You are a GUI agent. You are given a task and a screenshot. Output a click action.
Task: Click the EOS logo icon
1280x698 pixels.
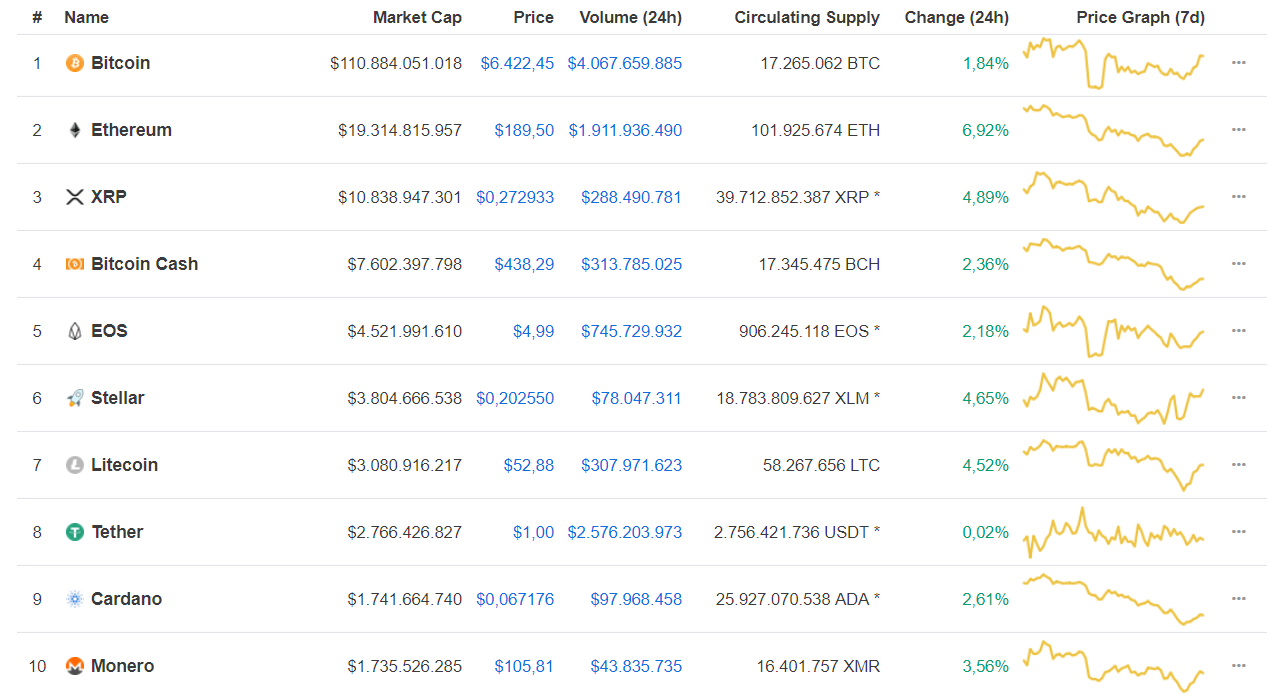pyautogui.click(x=74, y=331)
